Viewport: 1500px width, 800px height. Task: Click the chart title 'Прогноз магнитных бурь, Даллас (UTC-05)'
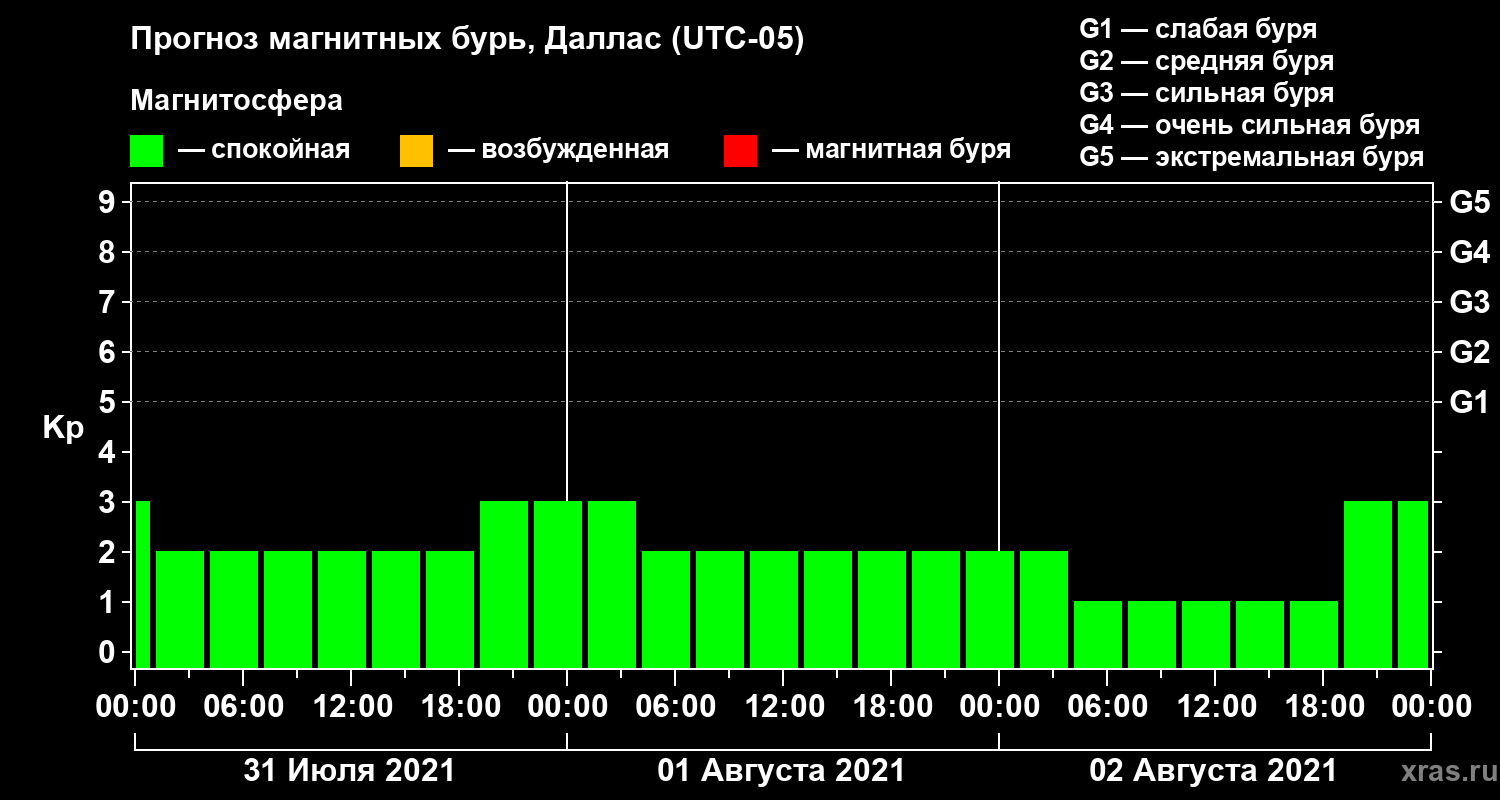click(467, 40)
